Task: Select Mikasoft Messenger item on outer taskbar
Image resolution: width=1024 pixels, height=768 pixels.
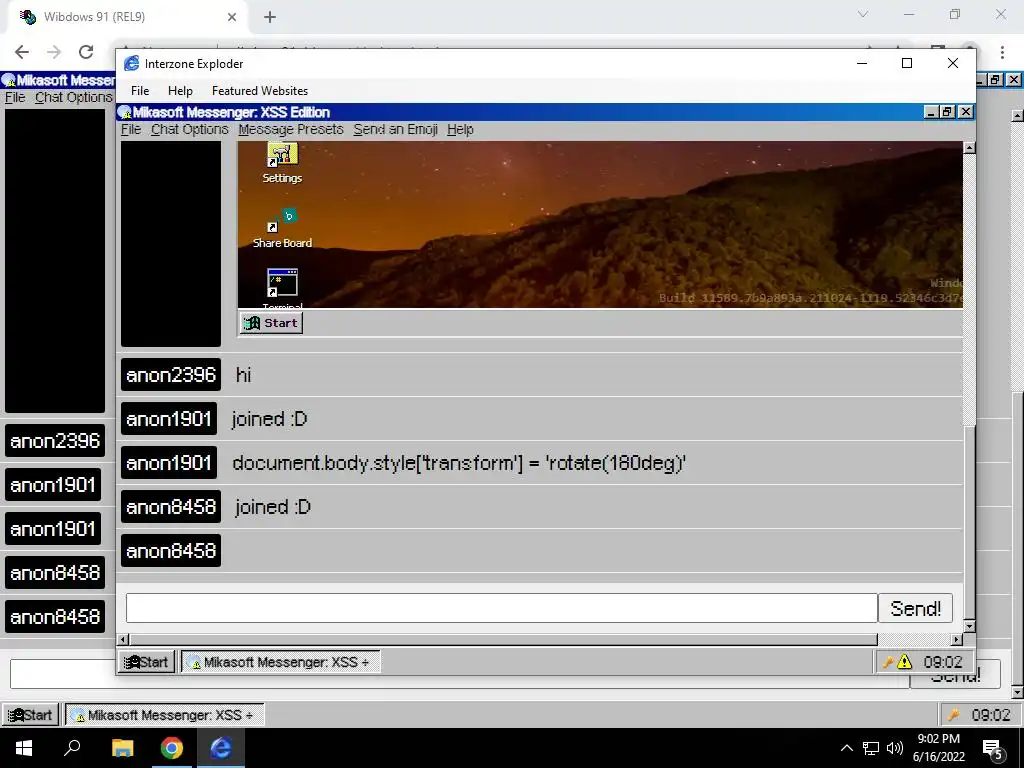Action: click(x=164, y=715)
